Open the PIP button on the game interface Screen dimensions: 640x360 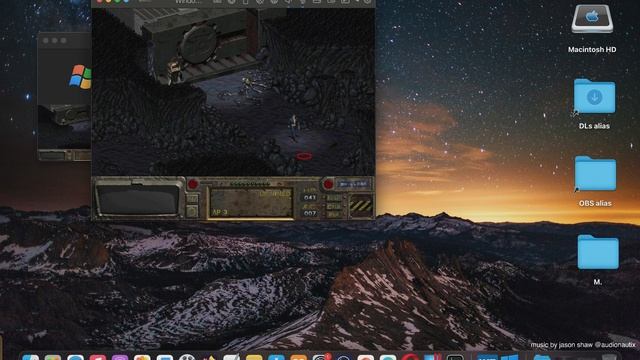[x=334, y=214]
